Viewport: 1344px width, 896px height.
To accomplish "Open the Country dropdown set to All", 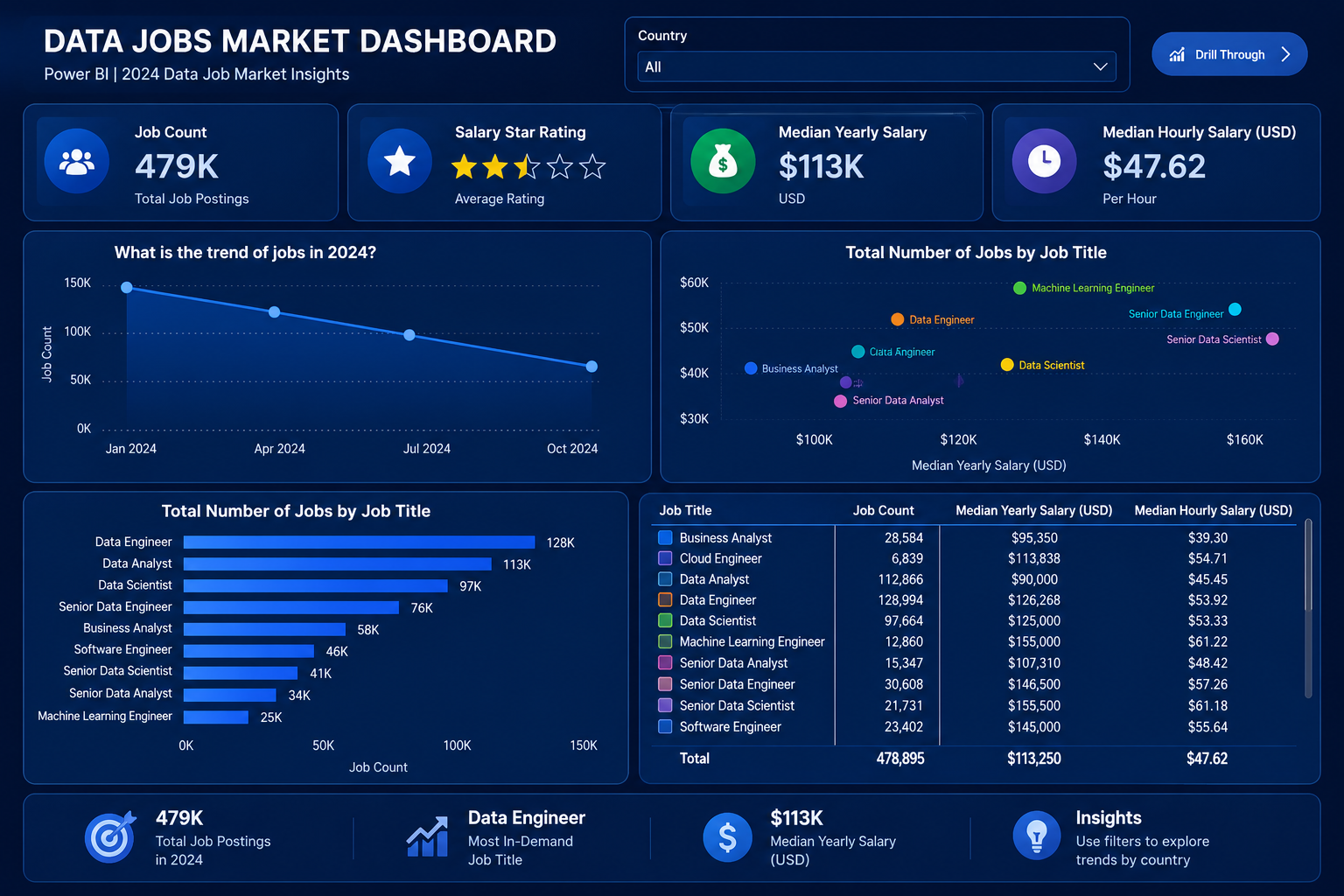I will (x=877, y=66).
